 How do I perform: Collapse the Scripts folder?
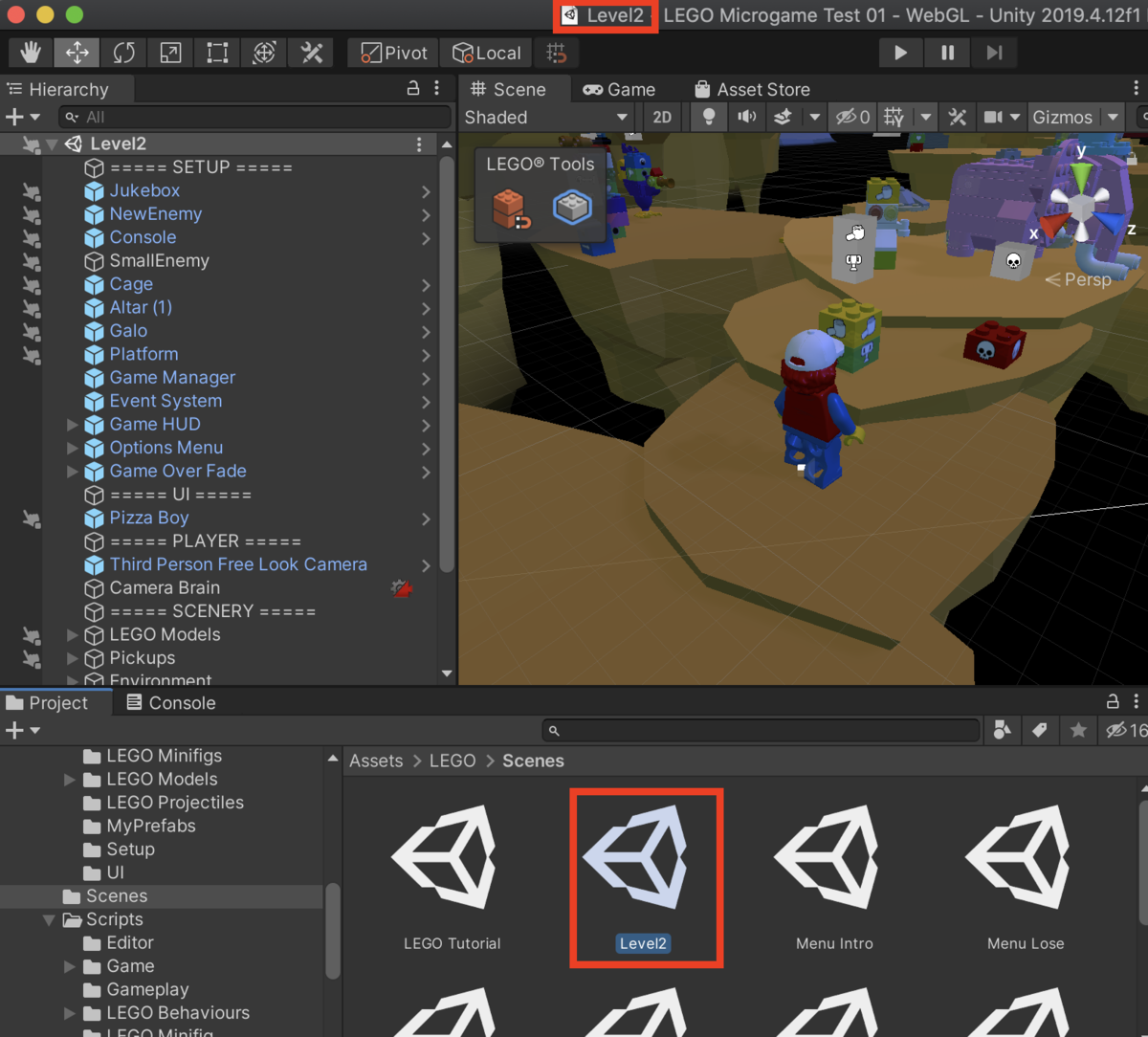49,919
